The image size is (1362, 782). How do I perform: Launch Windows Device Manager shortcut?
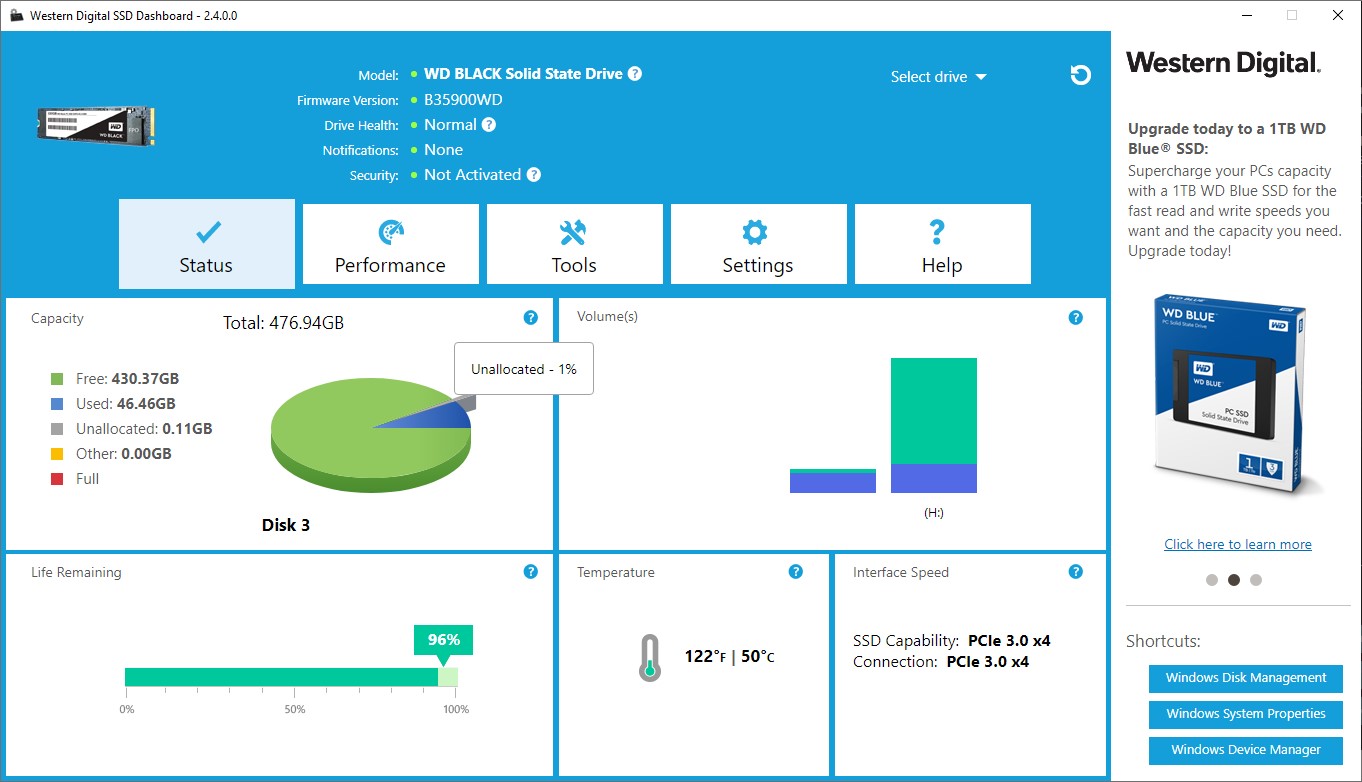[x=1246, y=750]
